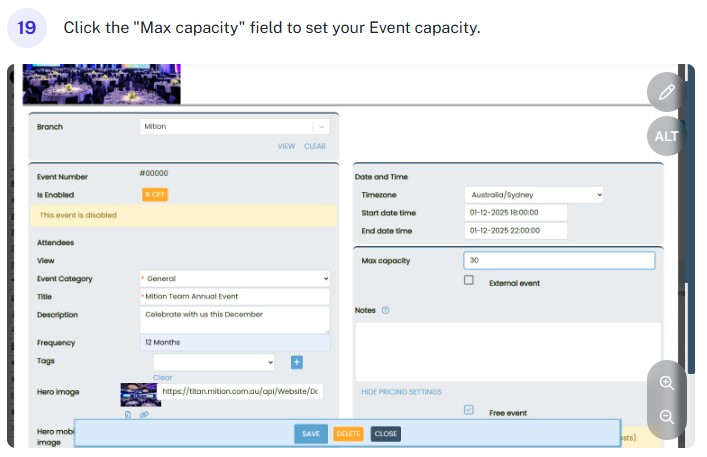Open the Branch dropdown arrow
This screenshot has width=707, height=457.
coord(319,127)
